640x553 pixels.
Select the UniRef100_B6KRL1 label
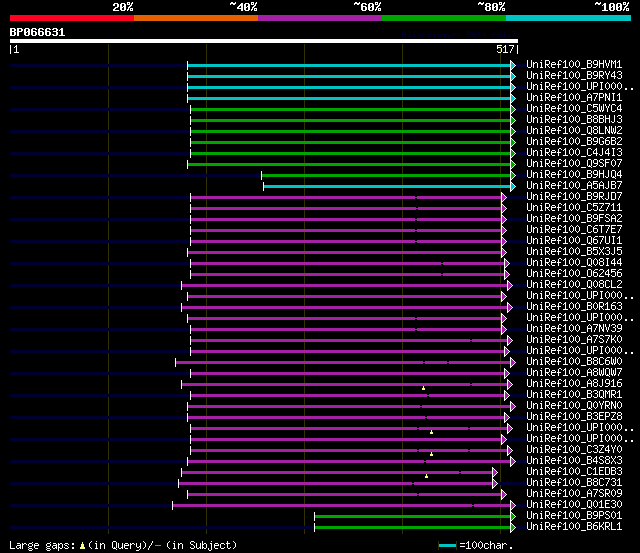pyautogui.click(x=574, y=527)
